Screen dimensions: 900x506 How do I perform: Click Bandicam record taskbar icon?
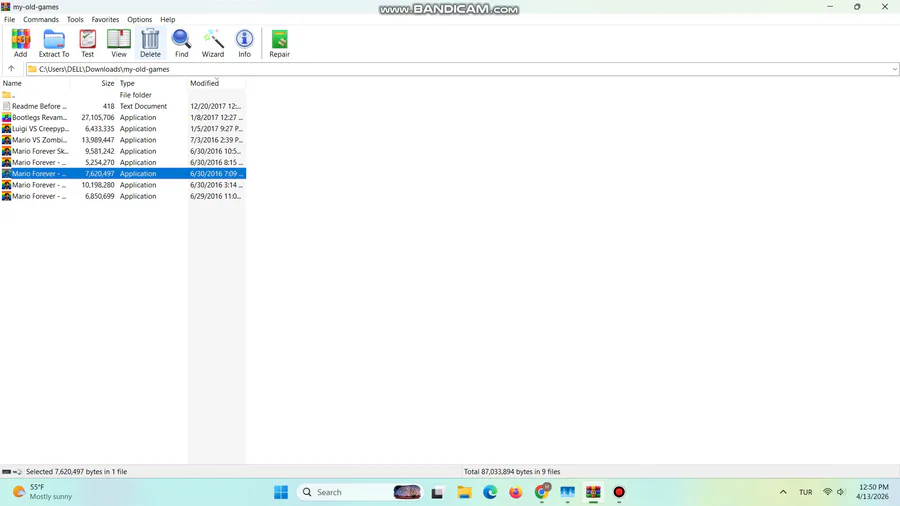click(619, 492)
